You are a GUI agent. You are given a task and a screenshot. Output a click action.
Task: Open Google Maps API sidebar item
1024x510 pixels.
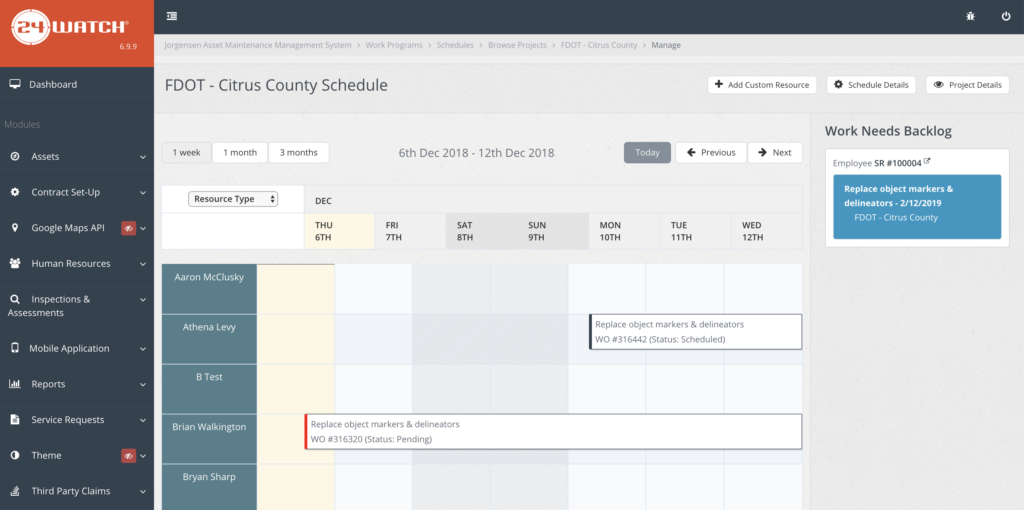point(77,228)
